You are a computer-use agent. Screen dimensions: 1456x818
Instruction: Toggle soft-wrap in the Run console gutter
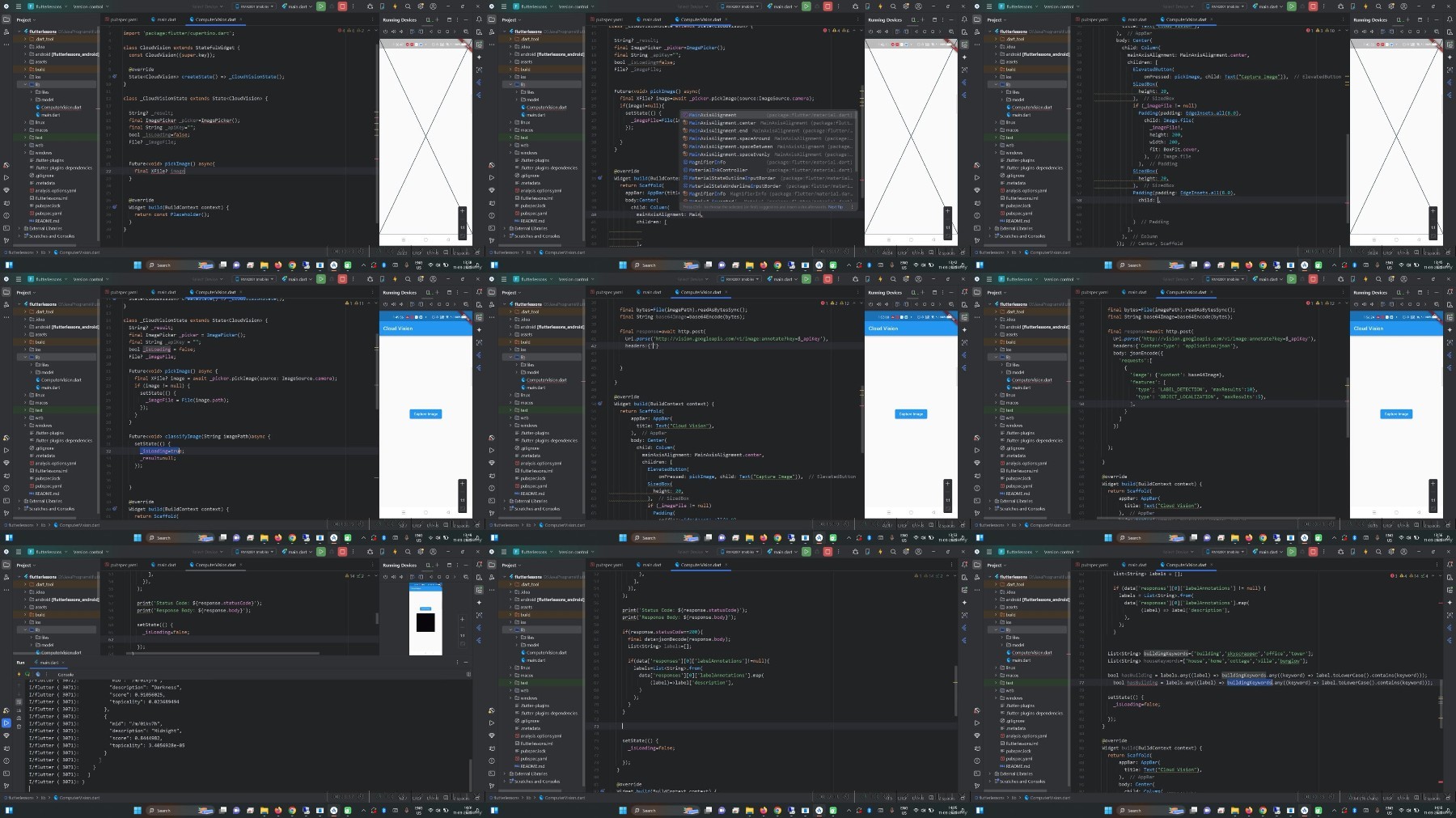click(19, 701)
